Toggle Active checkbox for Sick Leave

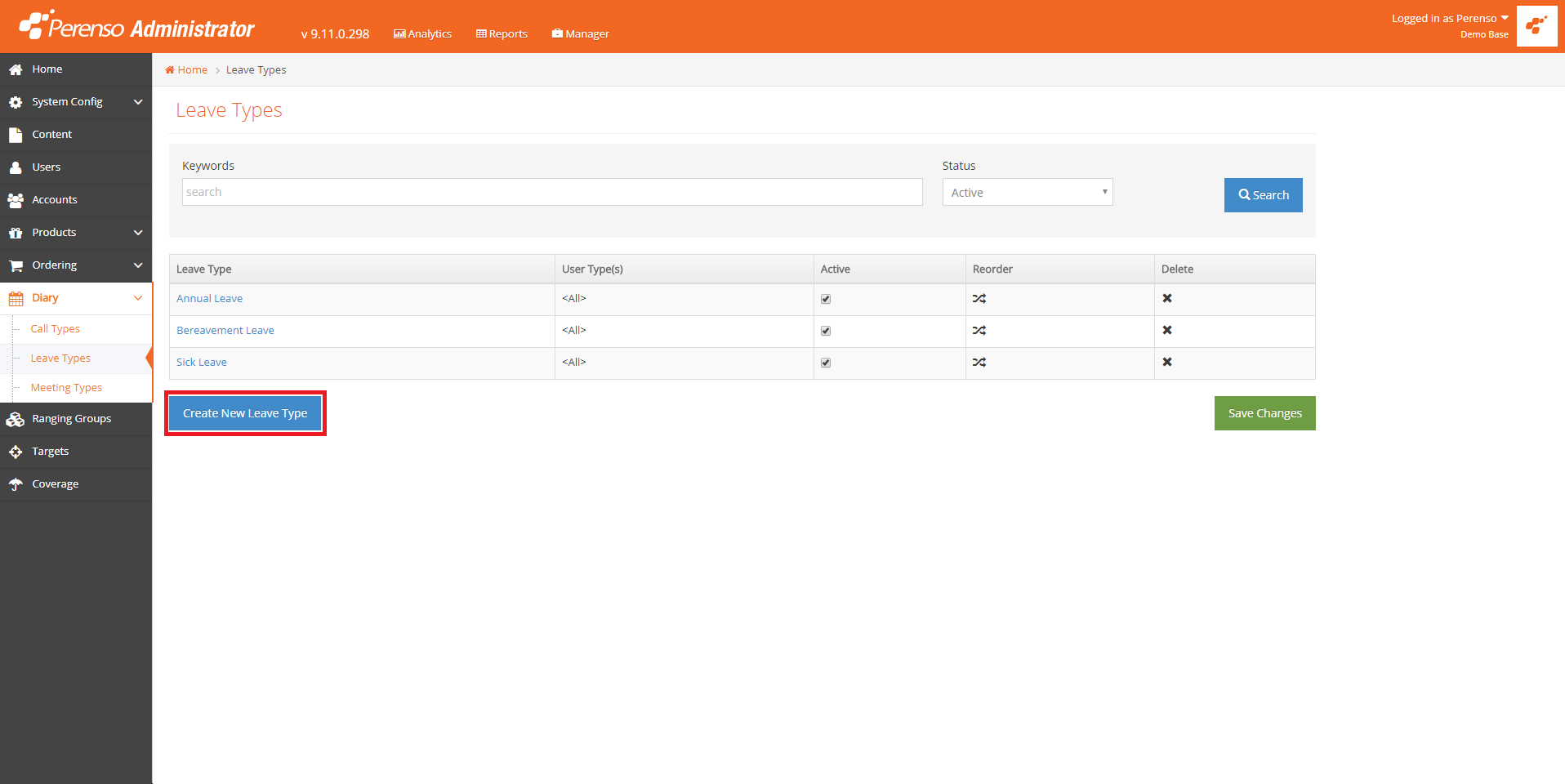tap(826, 363)
